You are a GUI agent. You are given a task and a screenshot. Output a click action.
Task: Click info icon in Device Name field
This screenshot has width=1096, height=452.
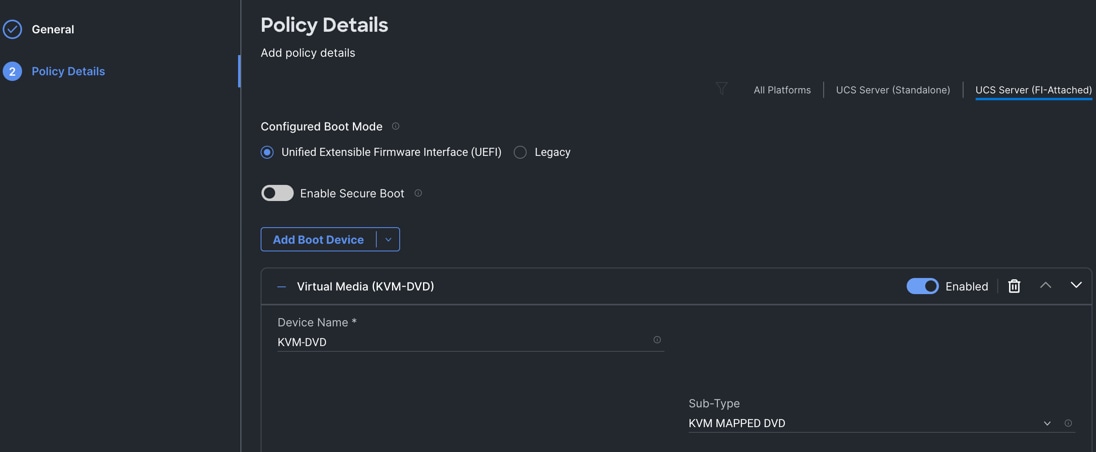click(657, 340)
